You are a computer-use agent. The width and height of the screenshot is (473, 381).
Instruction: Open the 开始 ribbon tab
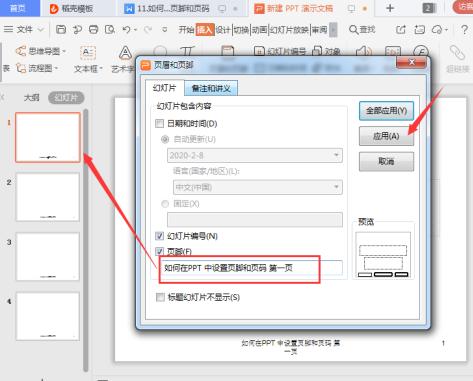point(186,30)
